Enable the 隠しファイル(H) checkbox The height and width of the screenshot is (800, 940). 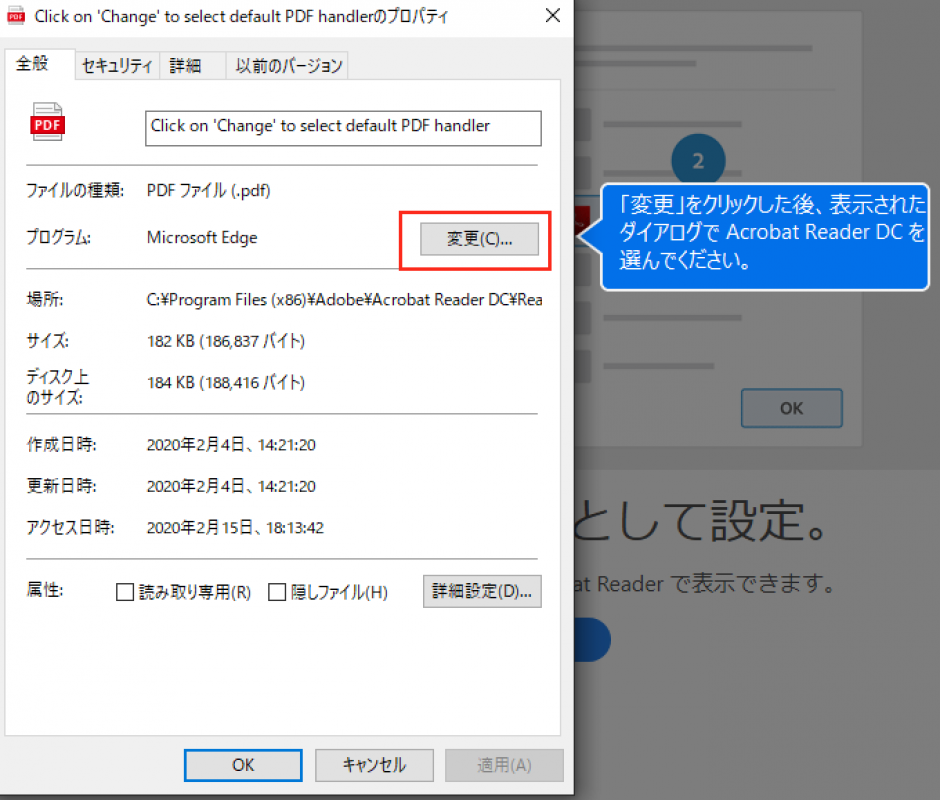(277, 592)
